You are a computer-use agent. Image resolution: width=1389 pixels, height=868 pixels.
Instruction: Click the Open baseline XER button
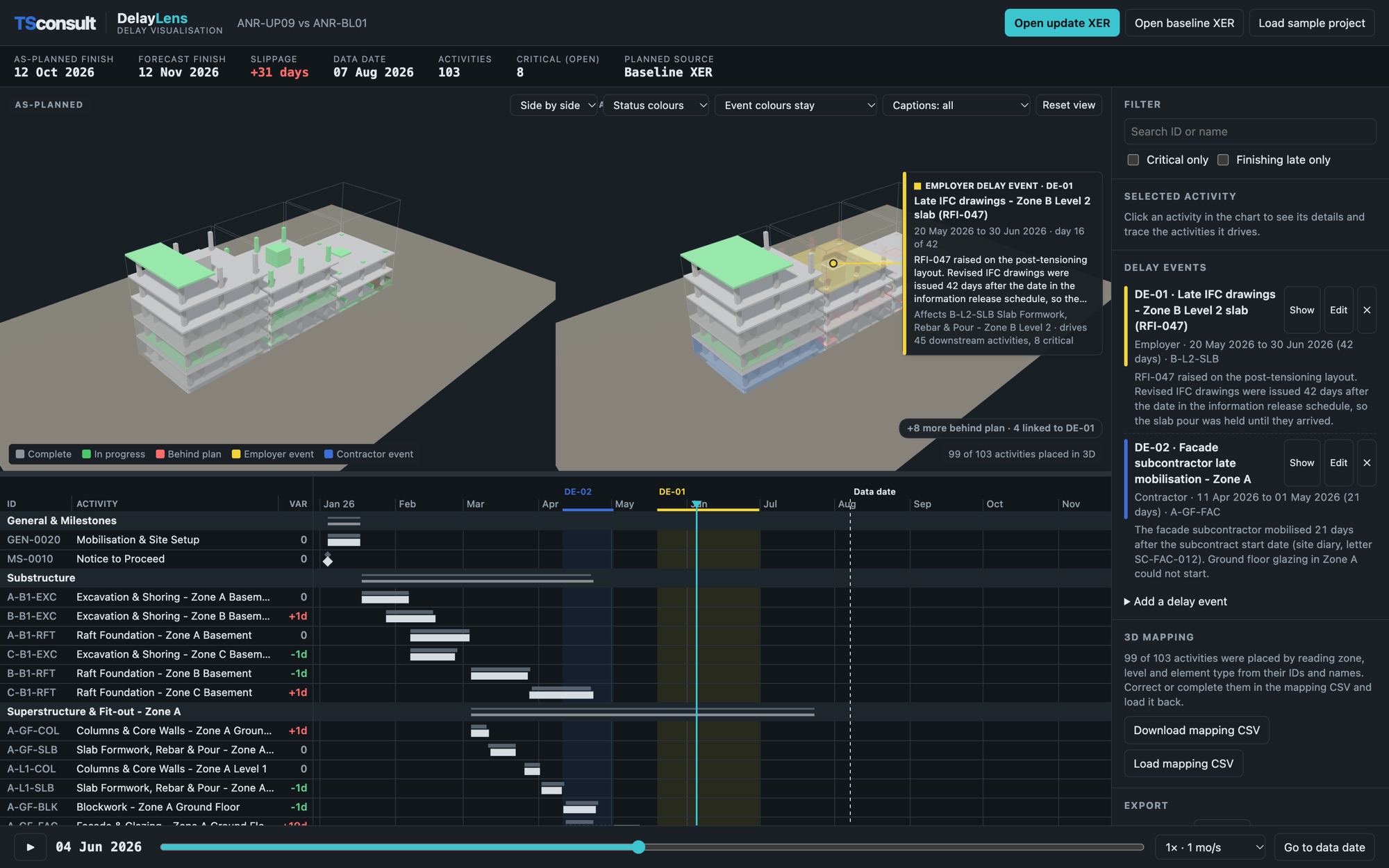[1184, 23]
